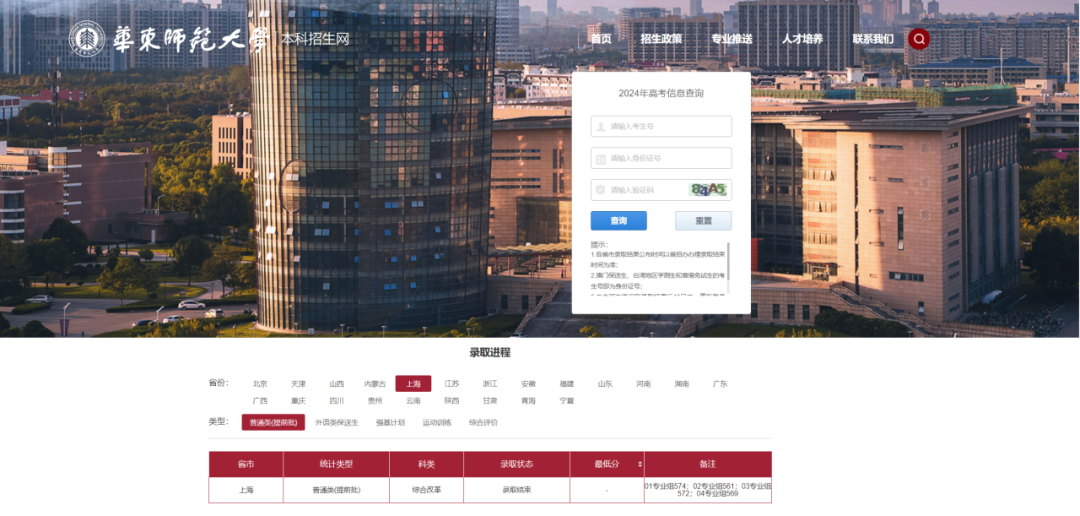This screenshot has width=1080, height=516.
Task: Select province 山东
Action: 605,384
